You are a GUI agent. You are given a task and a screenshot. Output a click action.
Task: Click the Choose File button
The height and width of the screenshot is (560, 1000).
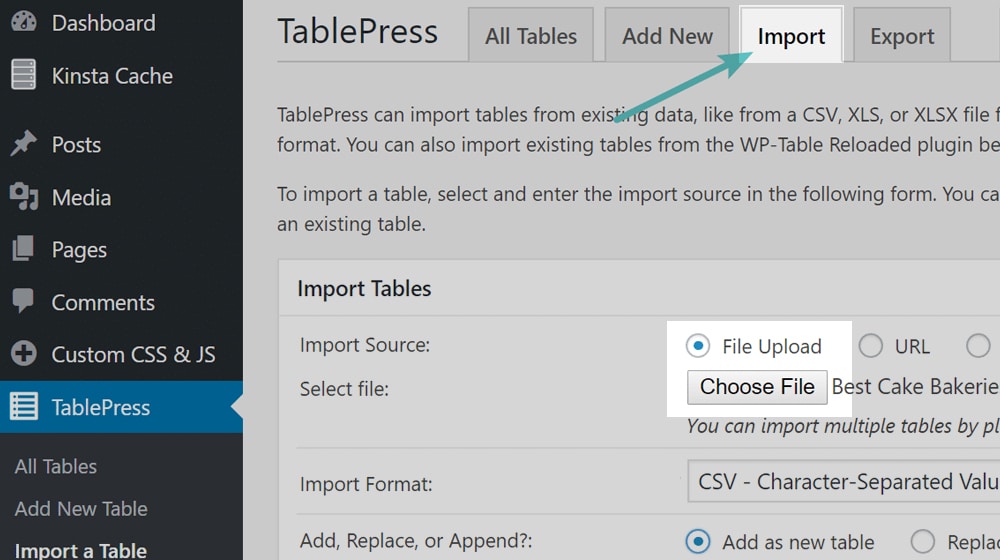pyautogui.click(x=757, y=387)
